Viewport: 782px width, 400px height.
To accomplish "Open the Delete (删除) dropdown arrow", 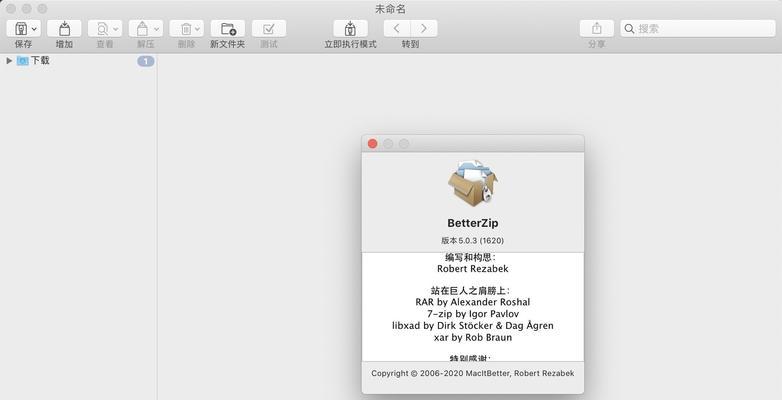I will coord(197,29).
